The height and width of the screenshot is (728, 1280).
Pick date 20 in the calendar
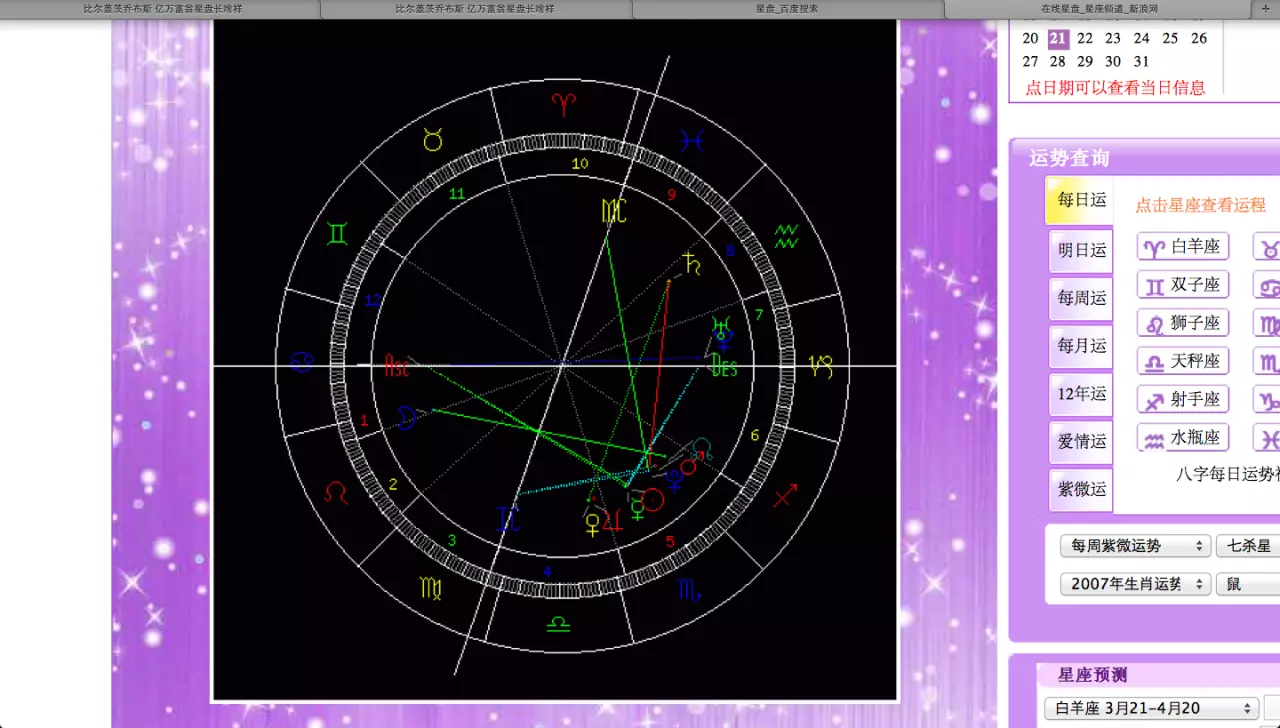tap(1030, 38)
